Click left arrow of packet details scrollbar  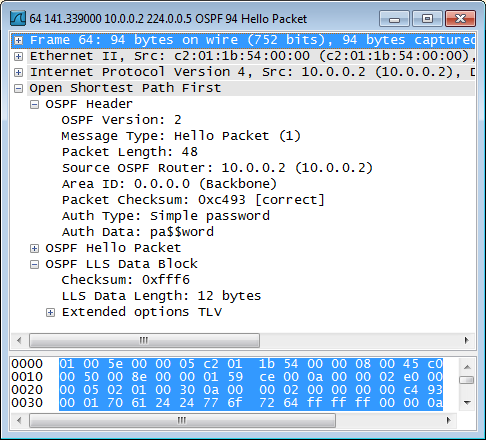tap(19, 340)
